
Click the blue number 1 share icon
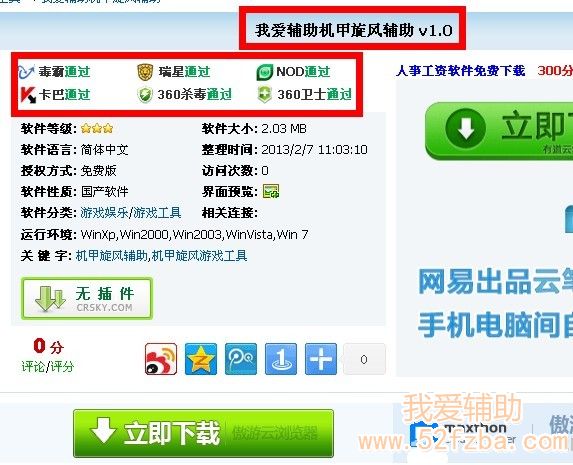coord(281,359)
